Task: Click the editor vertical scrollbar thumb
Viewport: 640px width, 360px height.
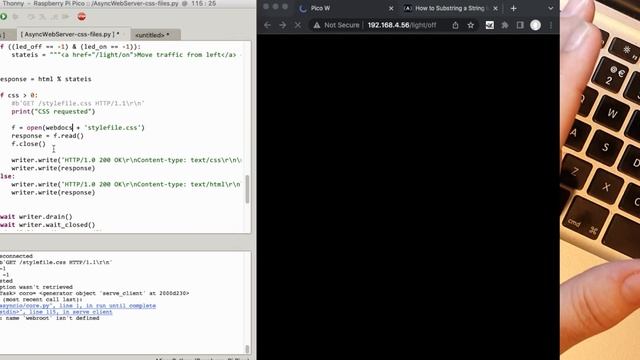Action: click(x=247, y=189)
